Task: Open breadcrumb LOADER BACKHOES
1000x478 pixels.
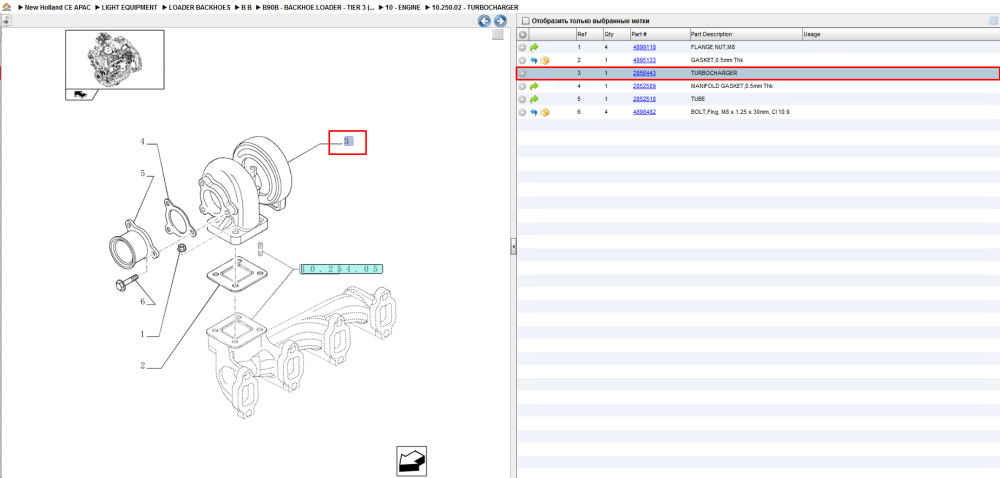Action: [x=200, y=7]
